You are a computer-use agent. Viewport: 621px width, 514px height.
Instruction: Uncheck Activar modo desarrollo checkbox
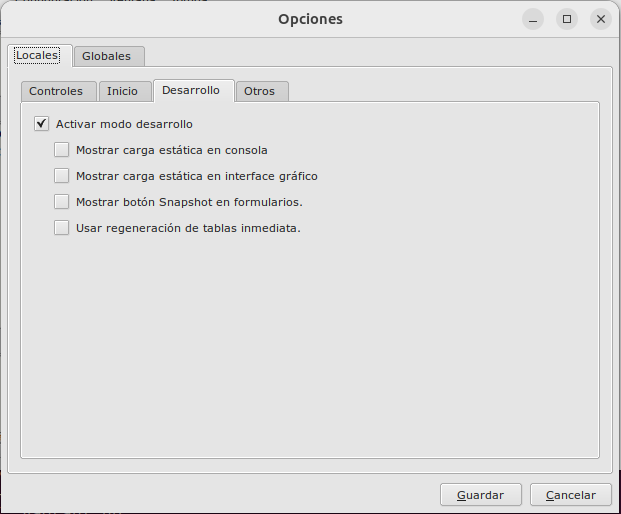(x=42, y=124)
